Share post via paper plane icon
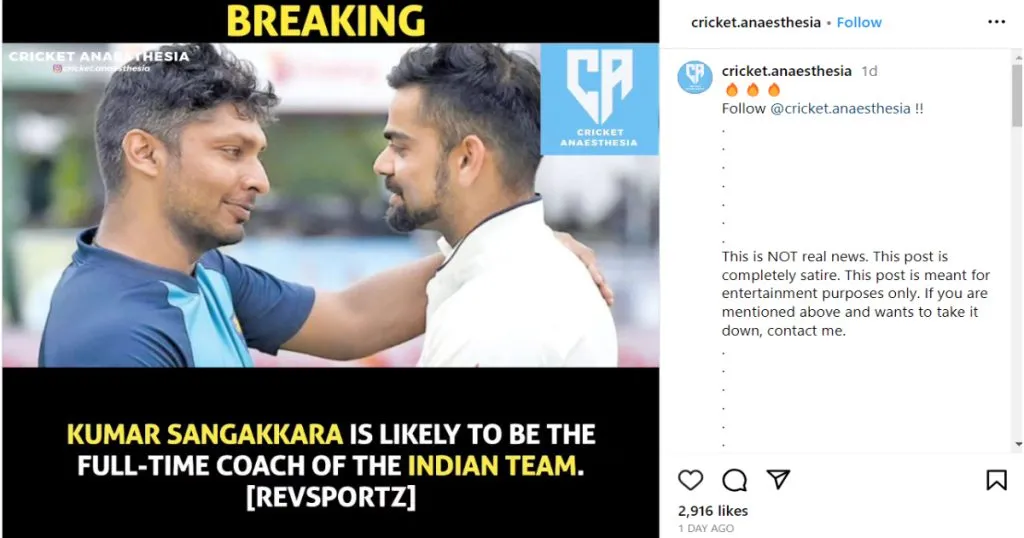Image resolution: width=1024 pixels, height=538 pixels. [x=778, y=479]
